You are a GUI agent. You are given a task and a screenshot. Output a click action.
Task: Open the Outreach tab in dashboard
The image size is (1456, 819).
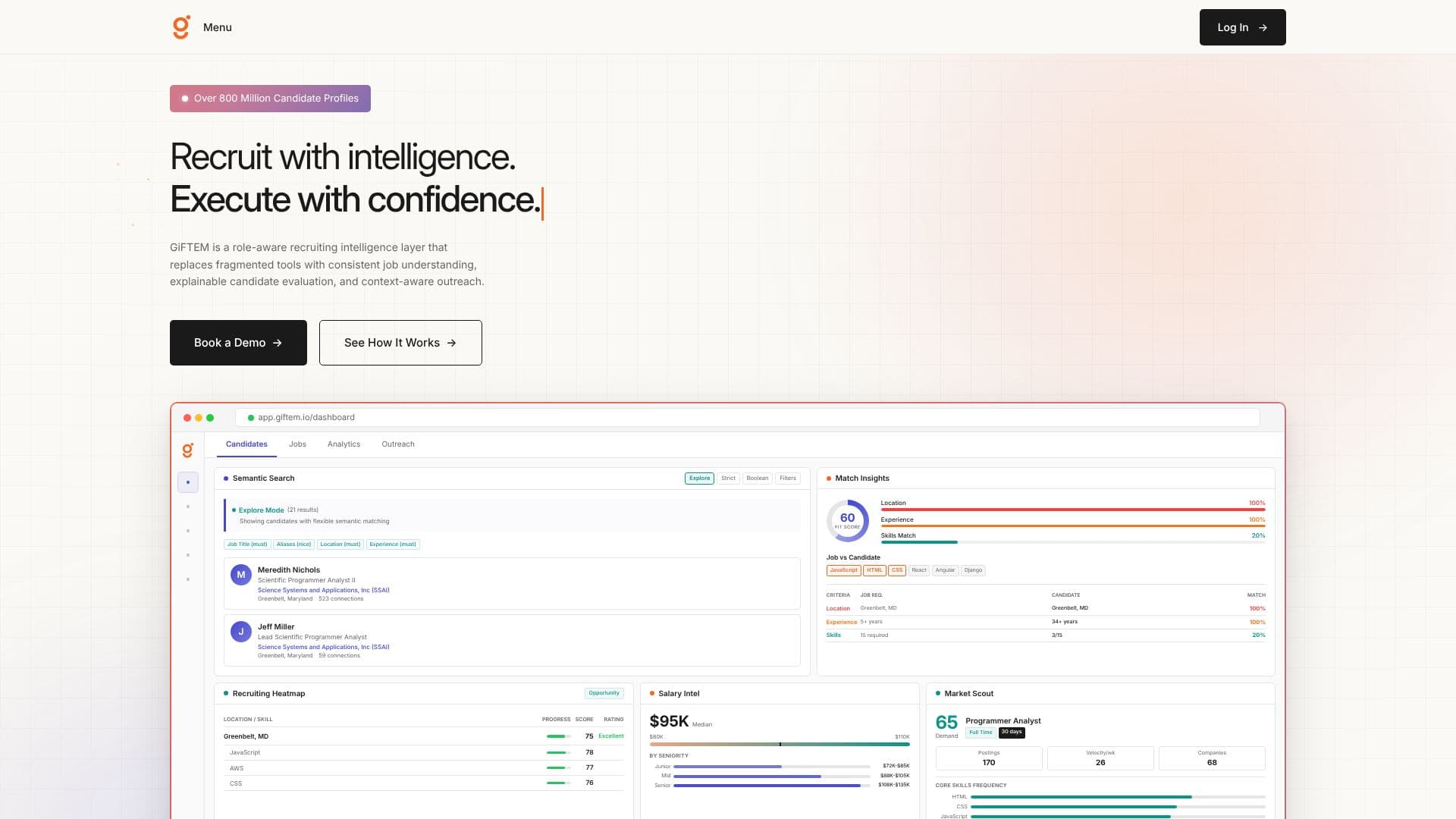(x=398, y=444)
